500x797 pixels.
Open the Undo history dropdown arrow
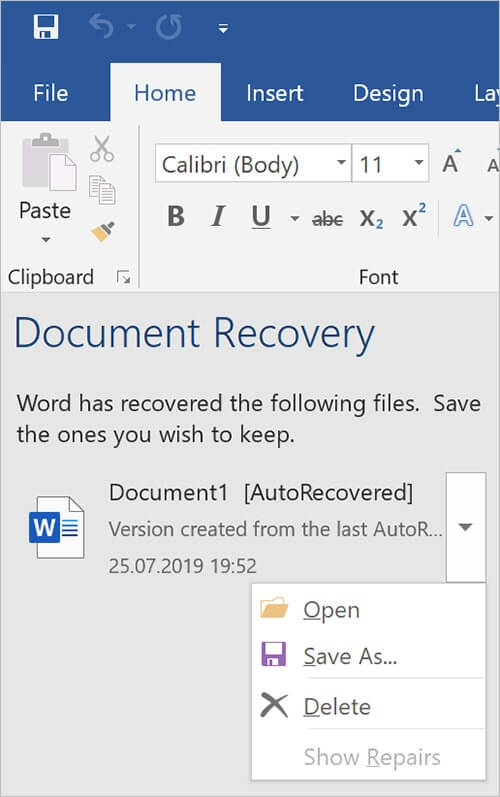pos(131,26)
